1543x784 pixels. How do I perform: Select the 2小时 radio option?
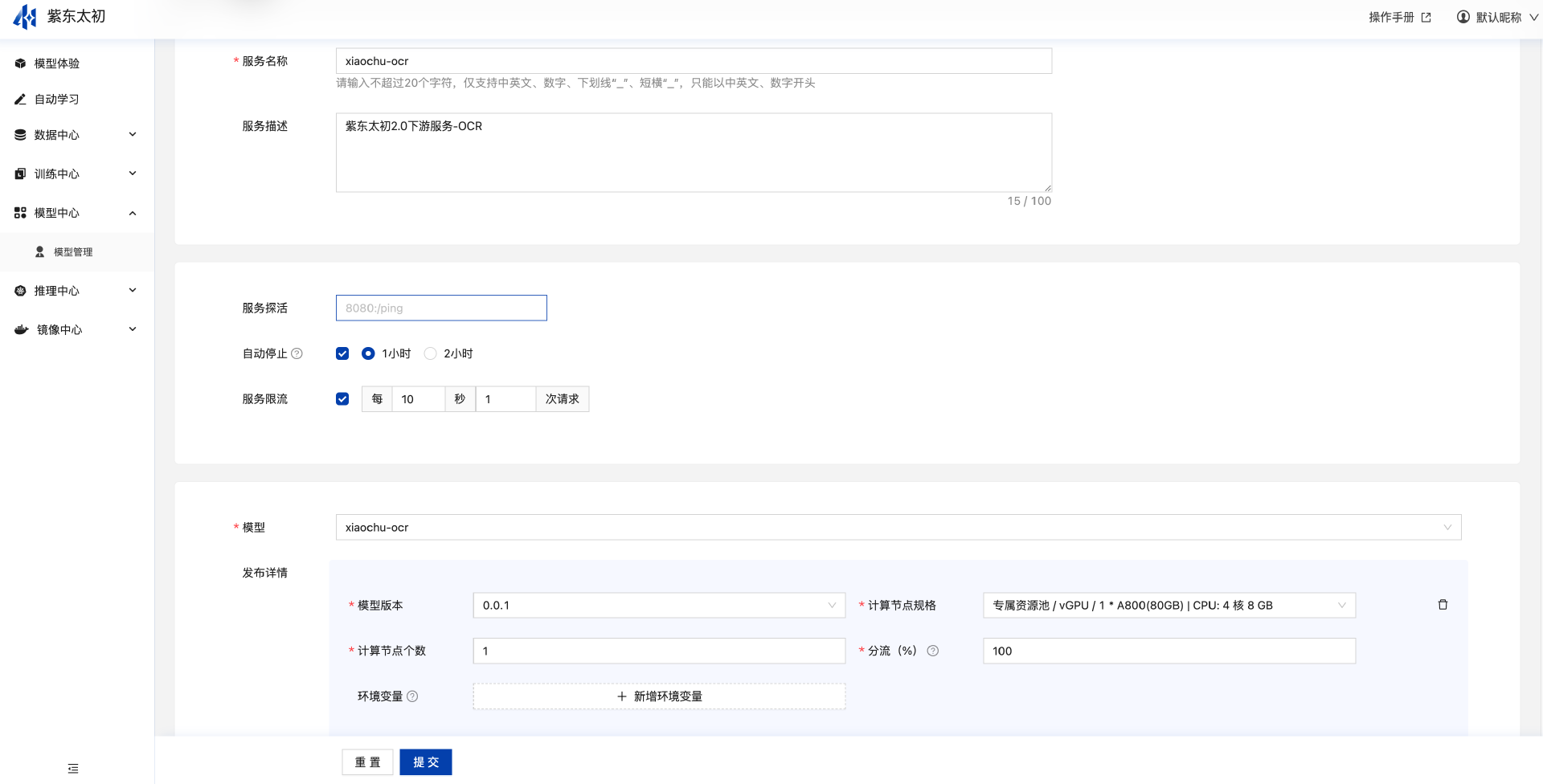[431, 353]
